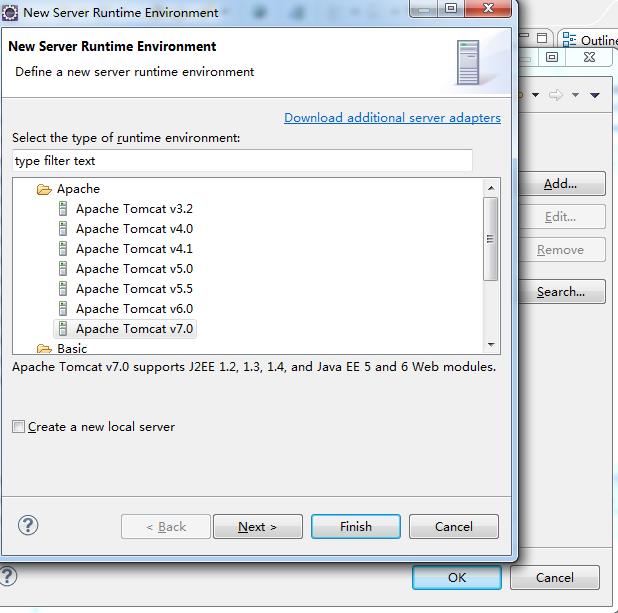This screenshot has height=613, width=618.
Task: Enable Create a new local server checkbox
Action: point(18,427)
